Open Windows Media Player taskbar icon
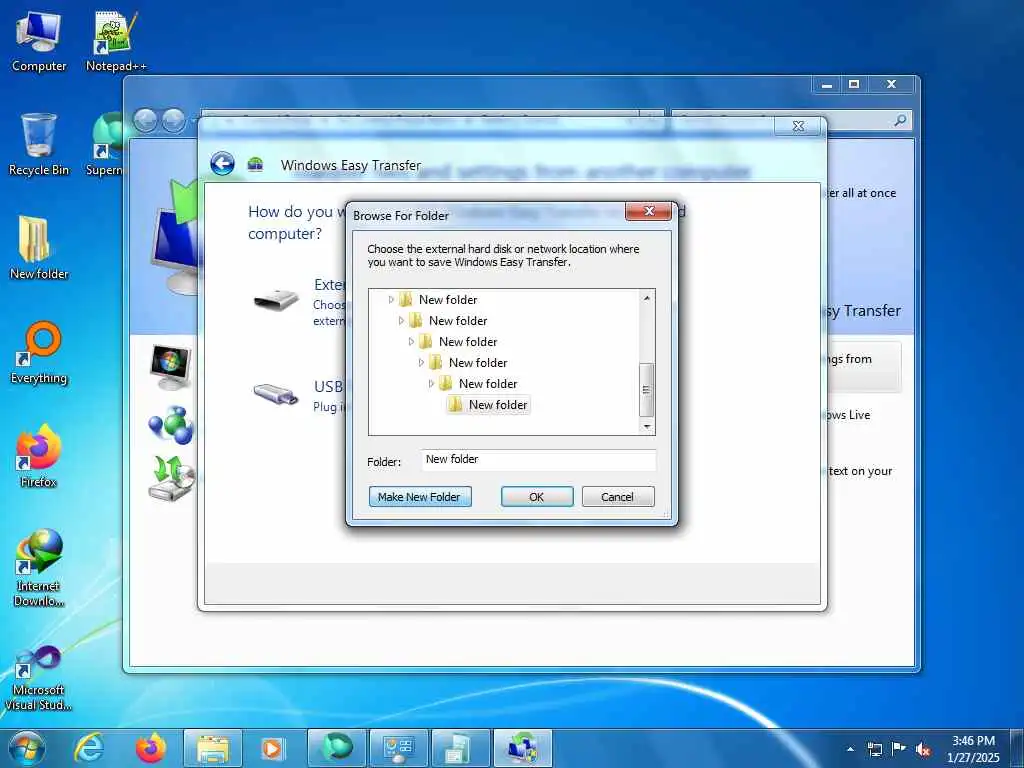Screen dimensions: 1024x768 tap(272, 748)
